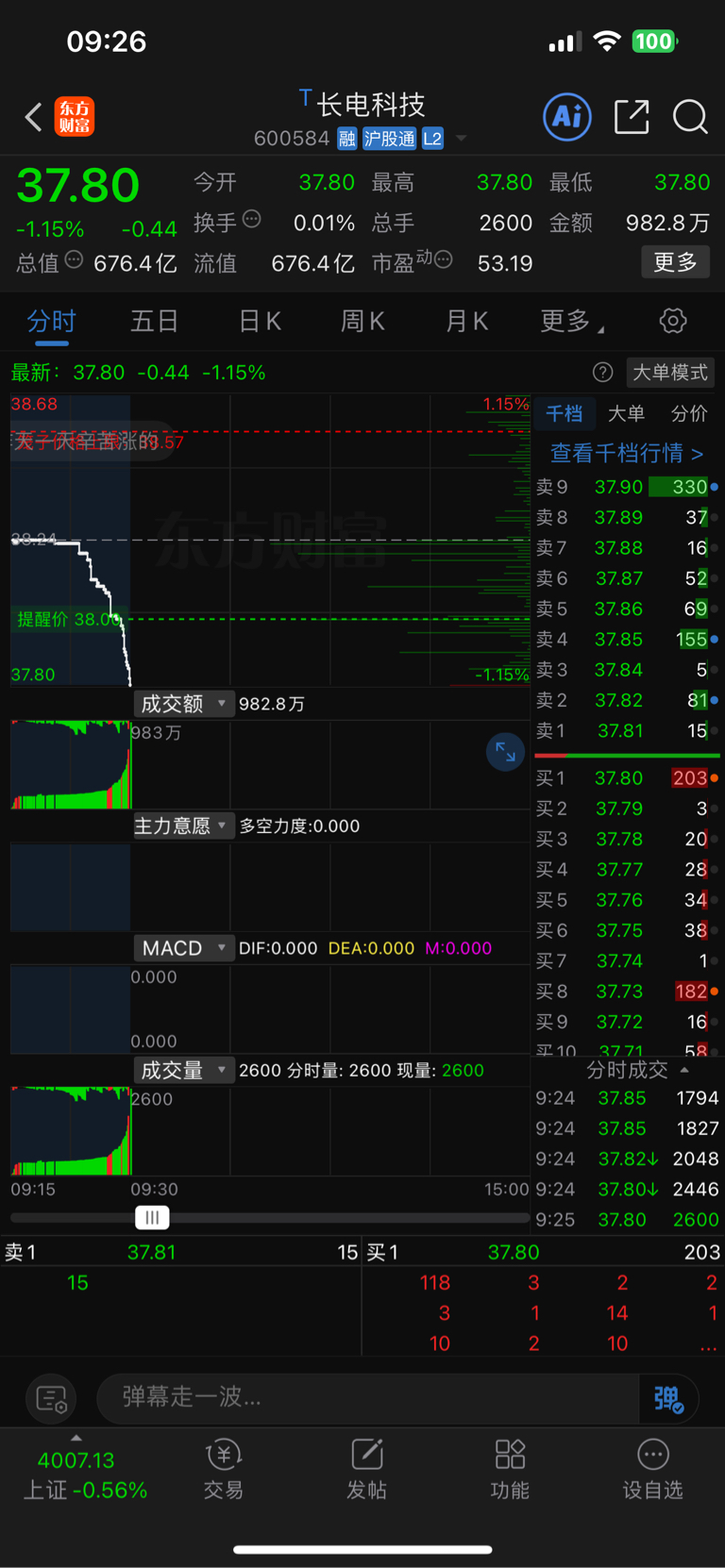Expand chart to fullscreen icon

pos(505,752)
